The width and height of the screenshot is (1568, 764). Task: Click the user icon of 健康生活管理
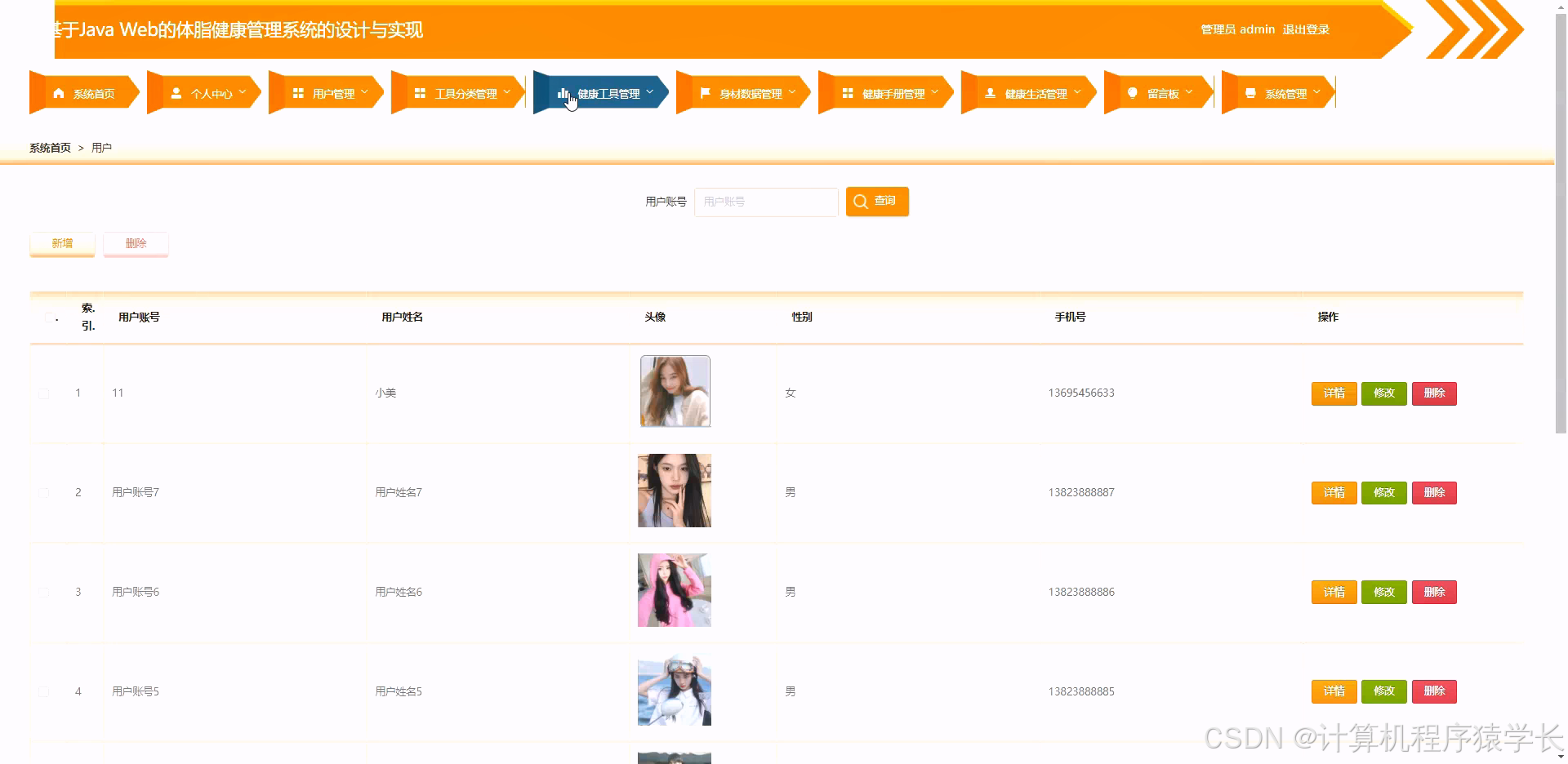pyautogui.click(x=990, y=93)
